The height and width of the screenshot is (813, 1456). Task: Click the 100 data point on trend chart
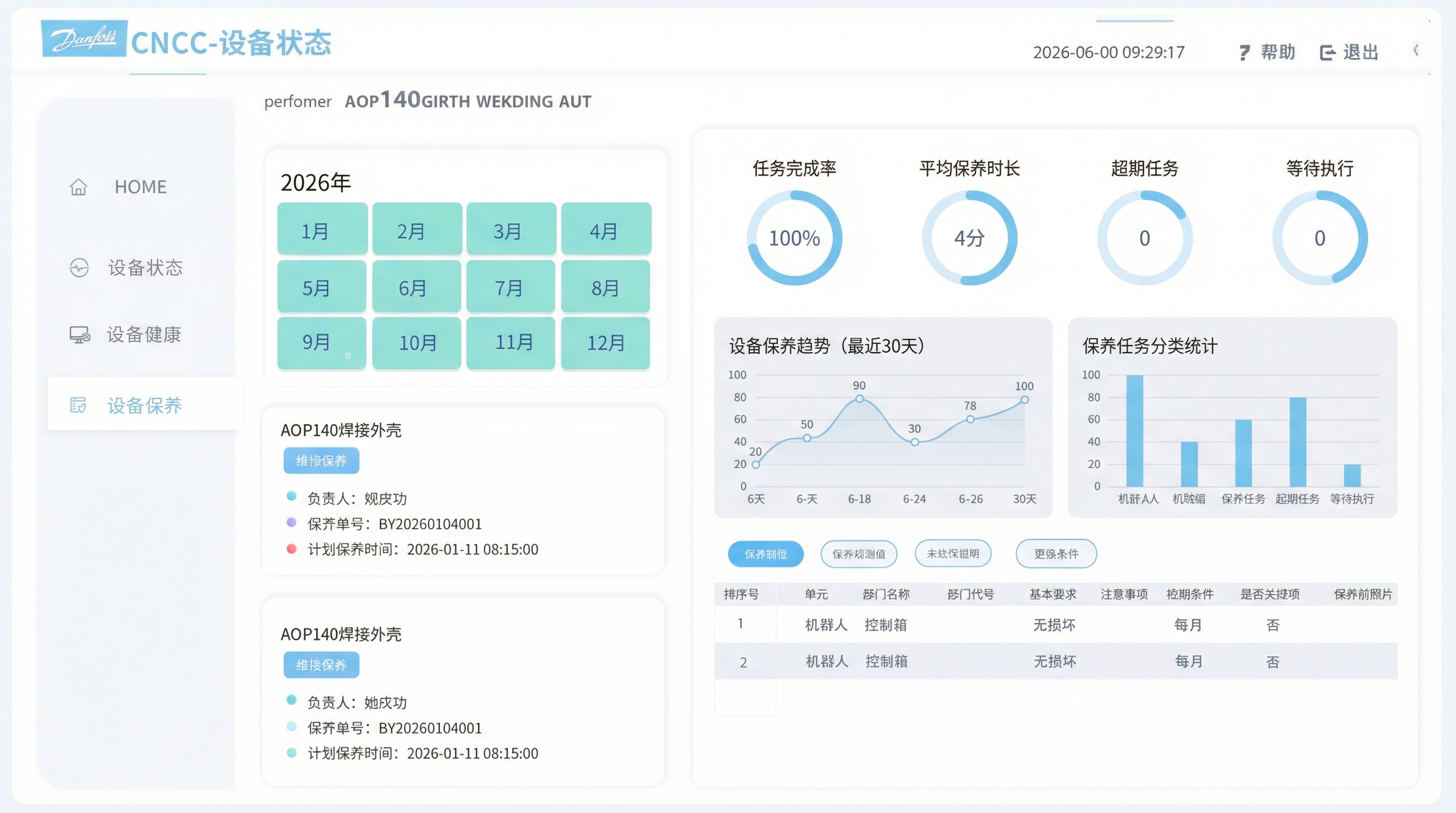click(x=1024, y=400)
